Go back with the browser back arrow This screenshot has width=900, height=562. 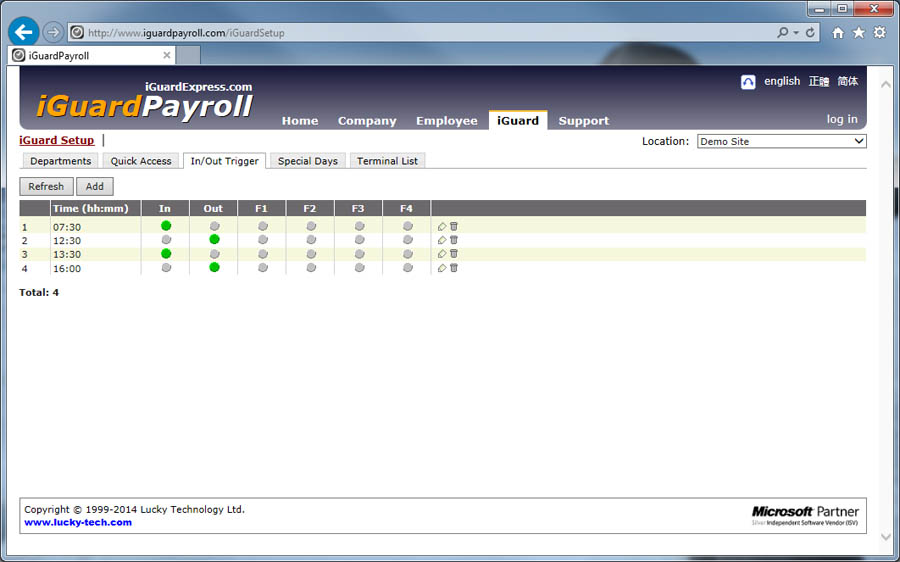click(24, 32)
